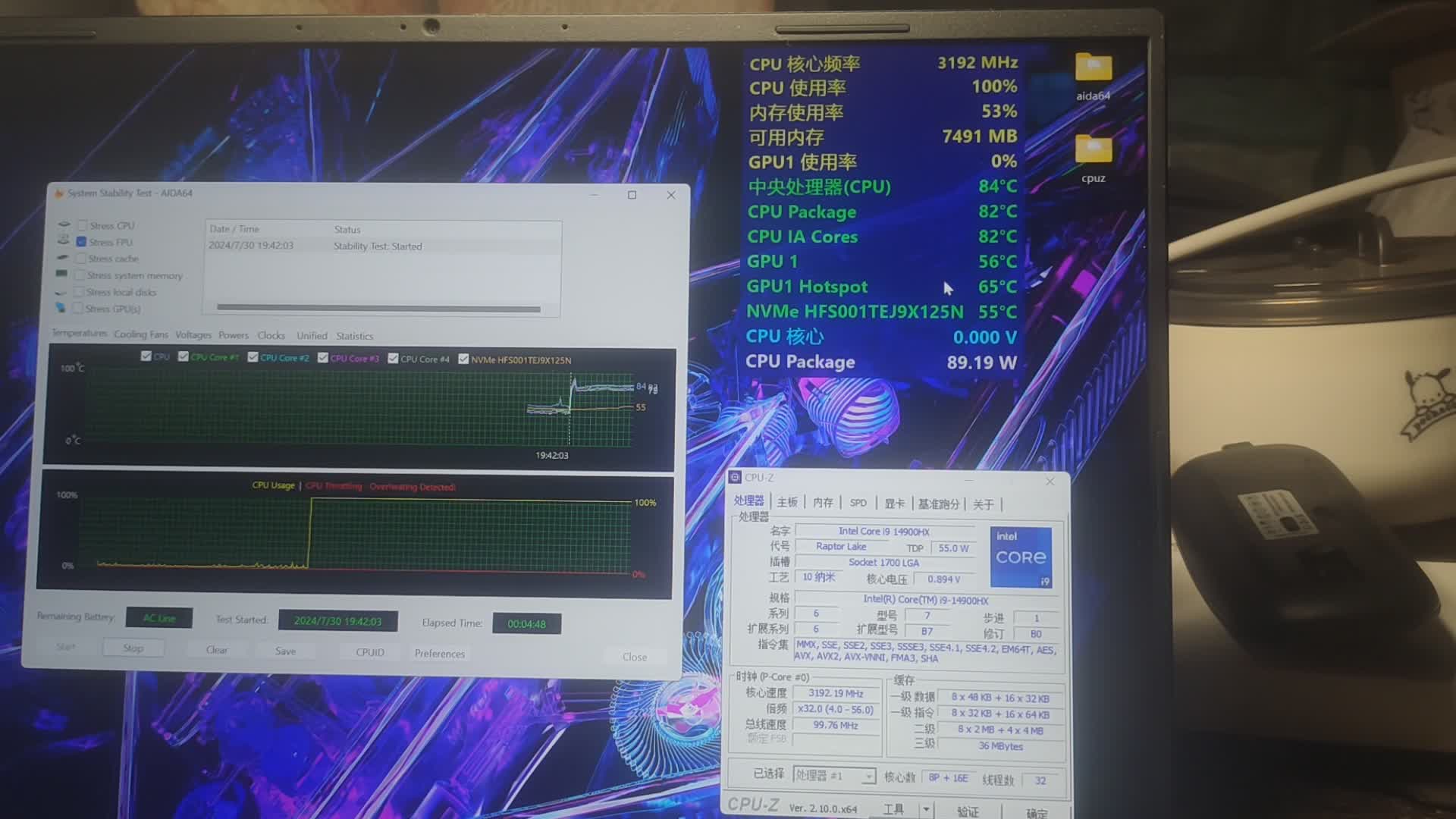The image size is (1456, 819).
Task: Click the Stress CPU processor icon
Action: pyautogui.click(x=64, y=225)
